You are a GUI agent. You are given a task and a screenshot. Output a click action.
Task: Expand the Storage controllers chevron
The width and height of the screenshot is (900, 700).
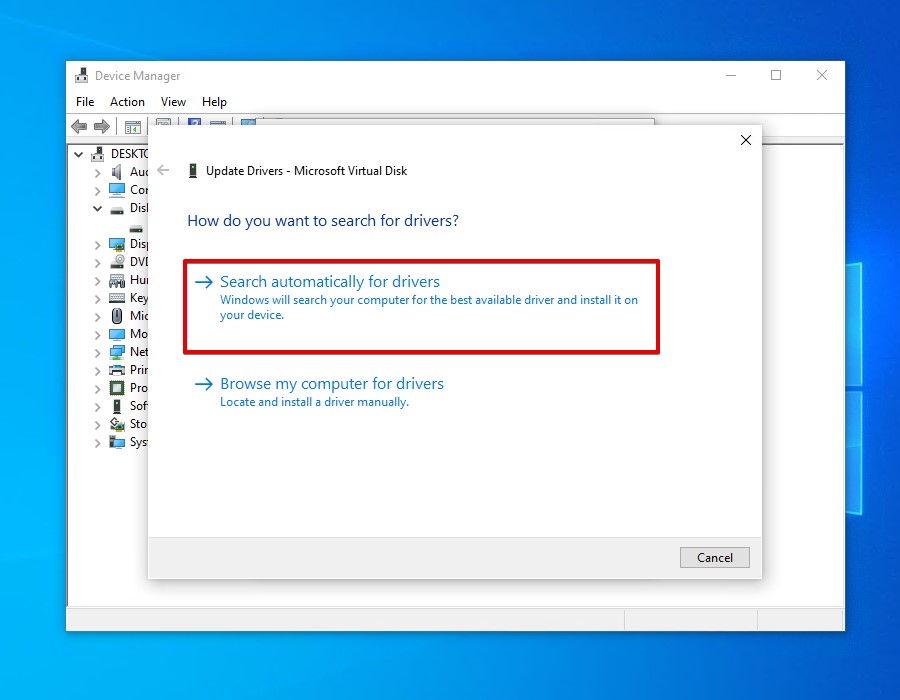[98, 425]
